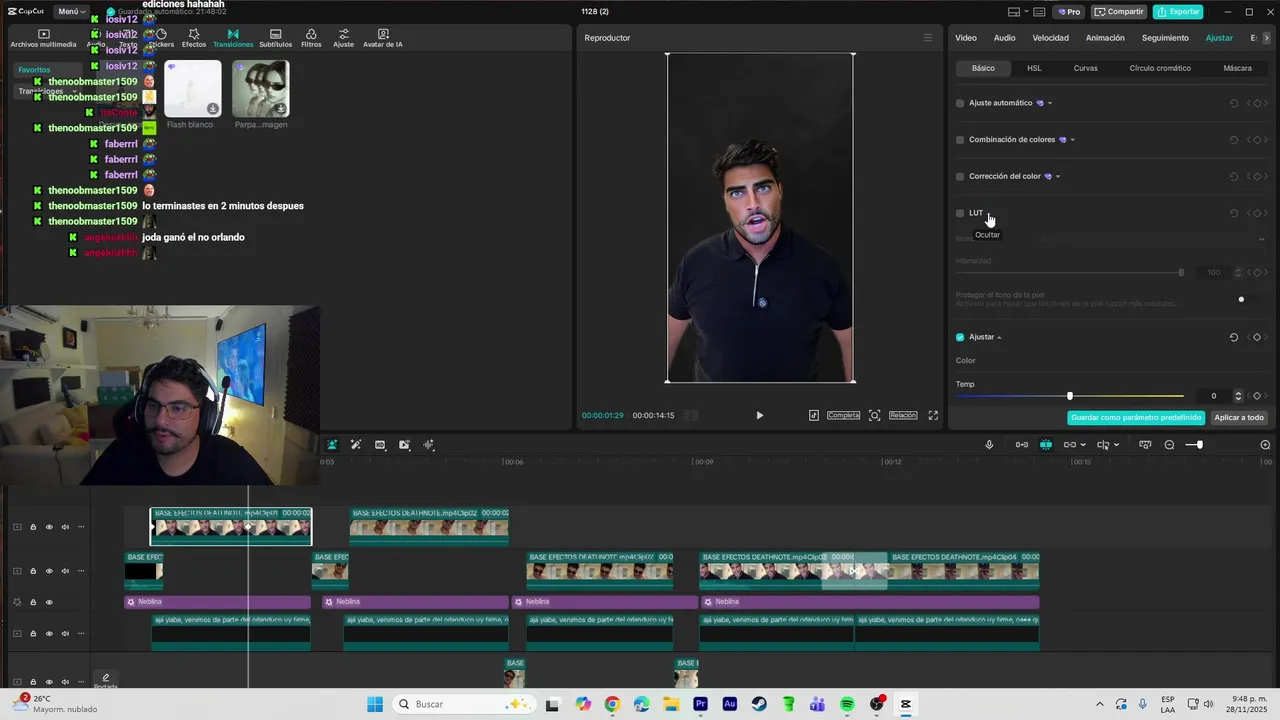Mute the top video track
The image size is (1280, 720).
click(65, 527)
